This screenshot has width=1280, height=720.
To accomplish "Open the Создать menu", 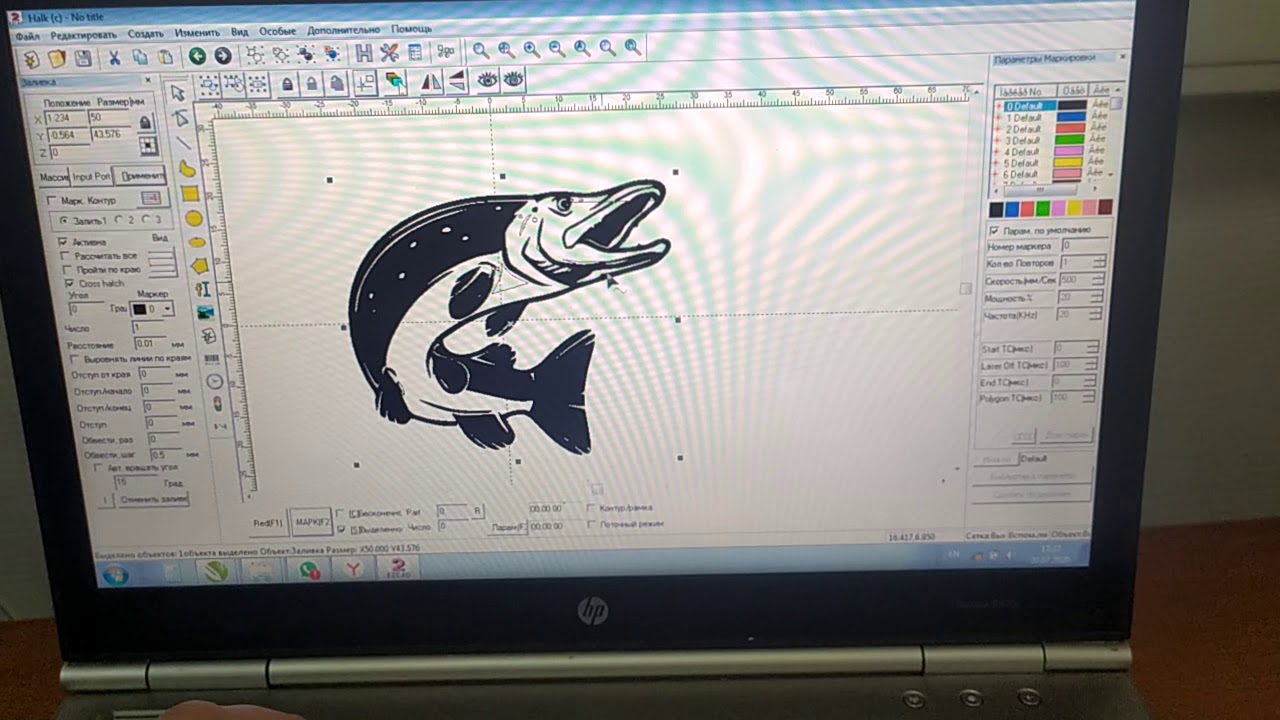I will click(x=146, y=33).
